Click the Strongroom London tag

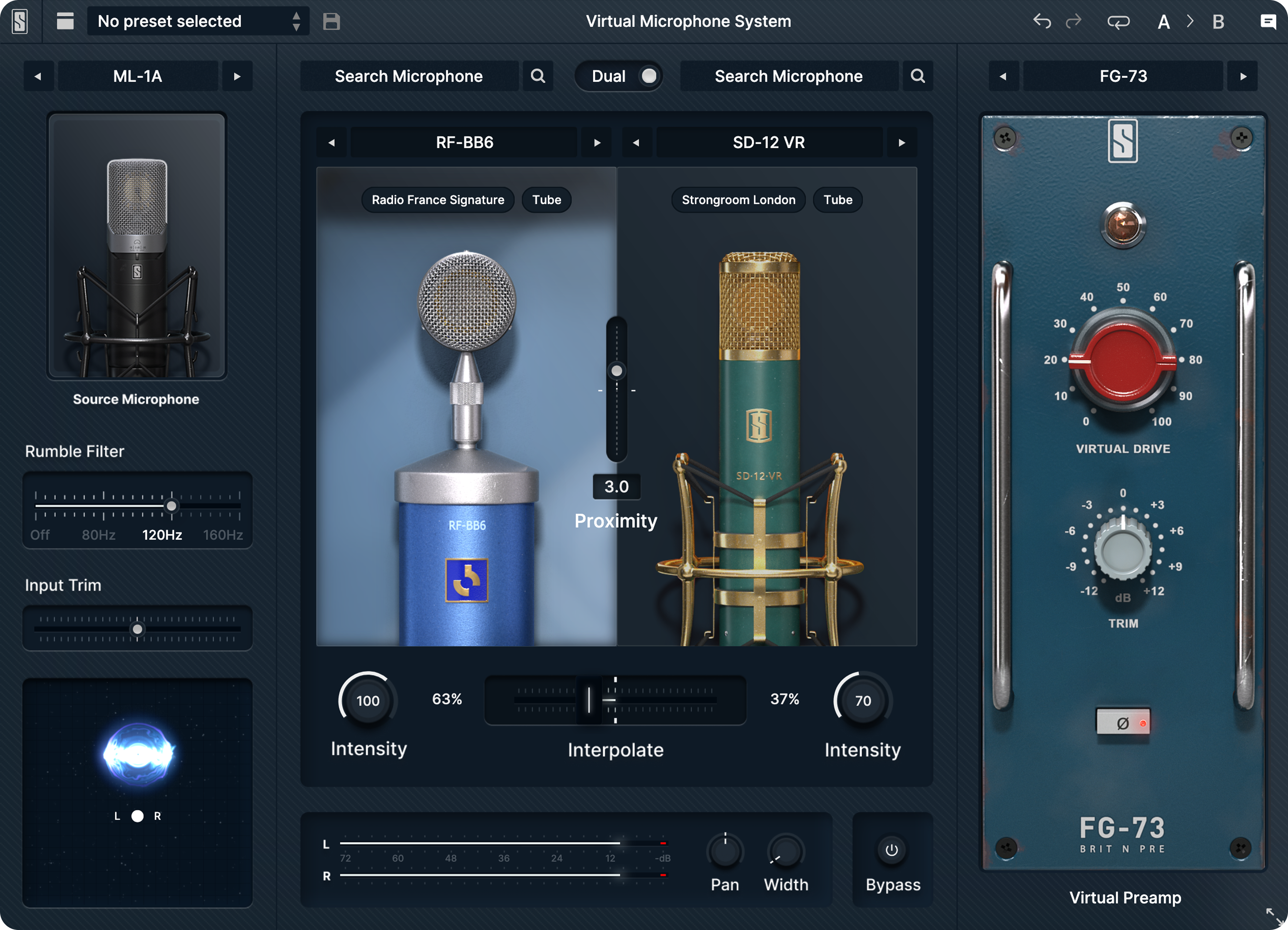point(738,200)
